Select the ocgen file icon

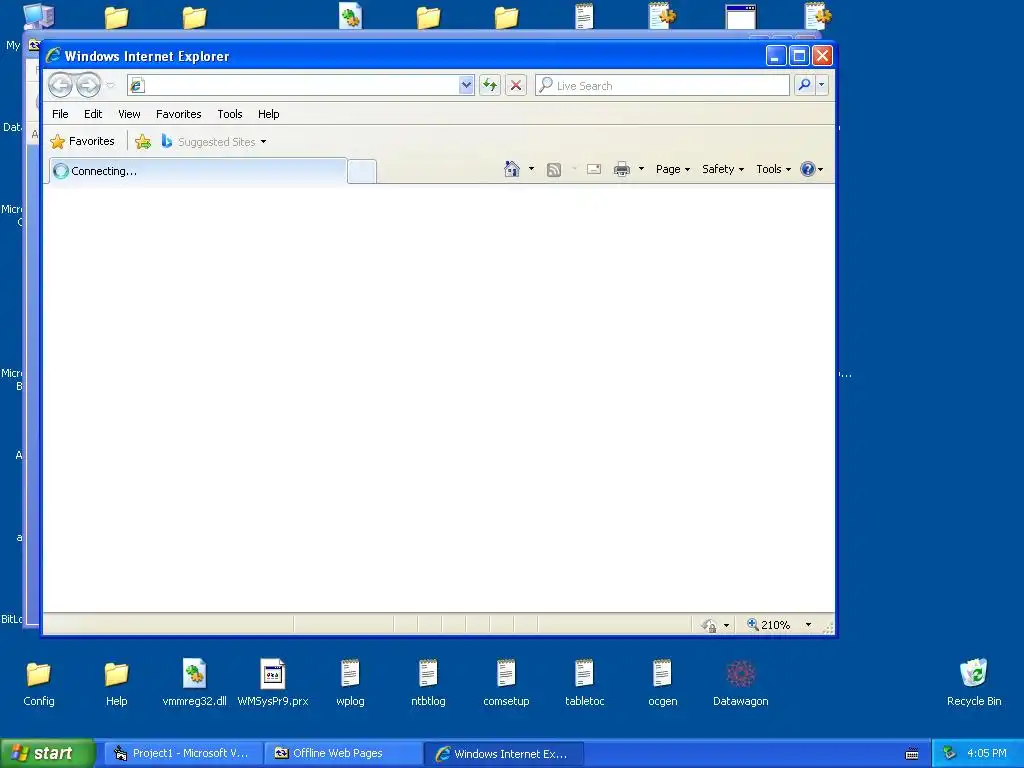pyautogui.click(x=662, y=682)
